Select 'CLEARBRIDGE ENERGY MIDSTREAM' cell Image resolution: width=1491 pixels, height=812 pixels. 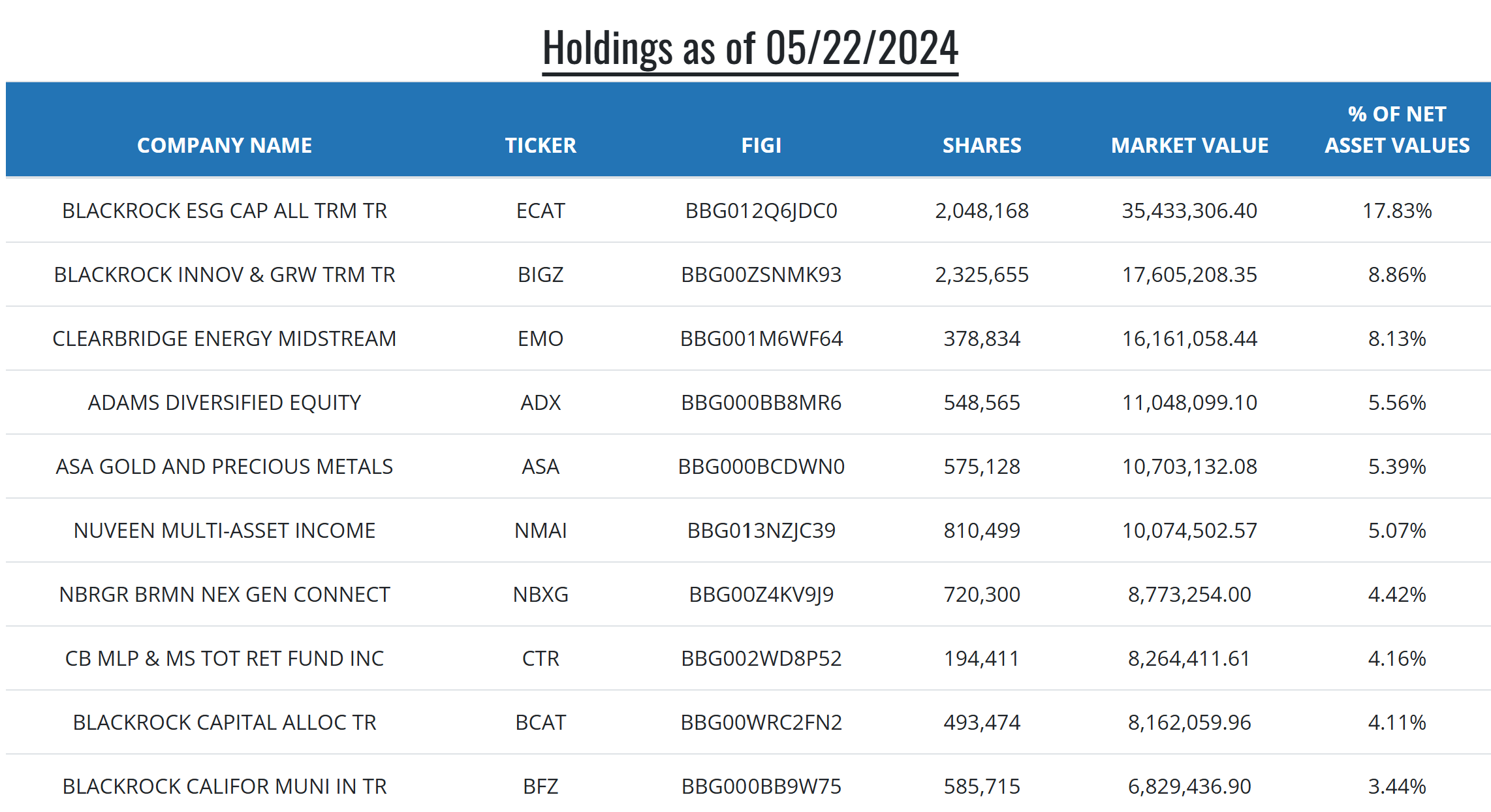225,339
